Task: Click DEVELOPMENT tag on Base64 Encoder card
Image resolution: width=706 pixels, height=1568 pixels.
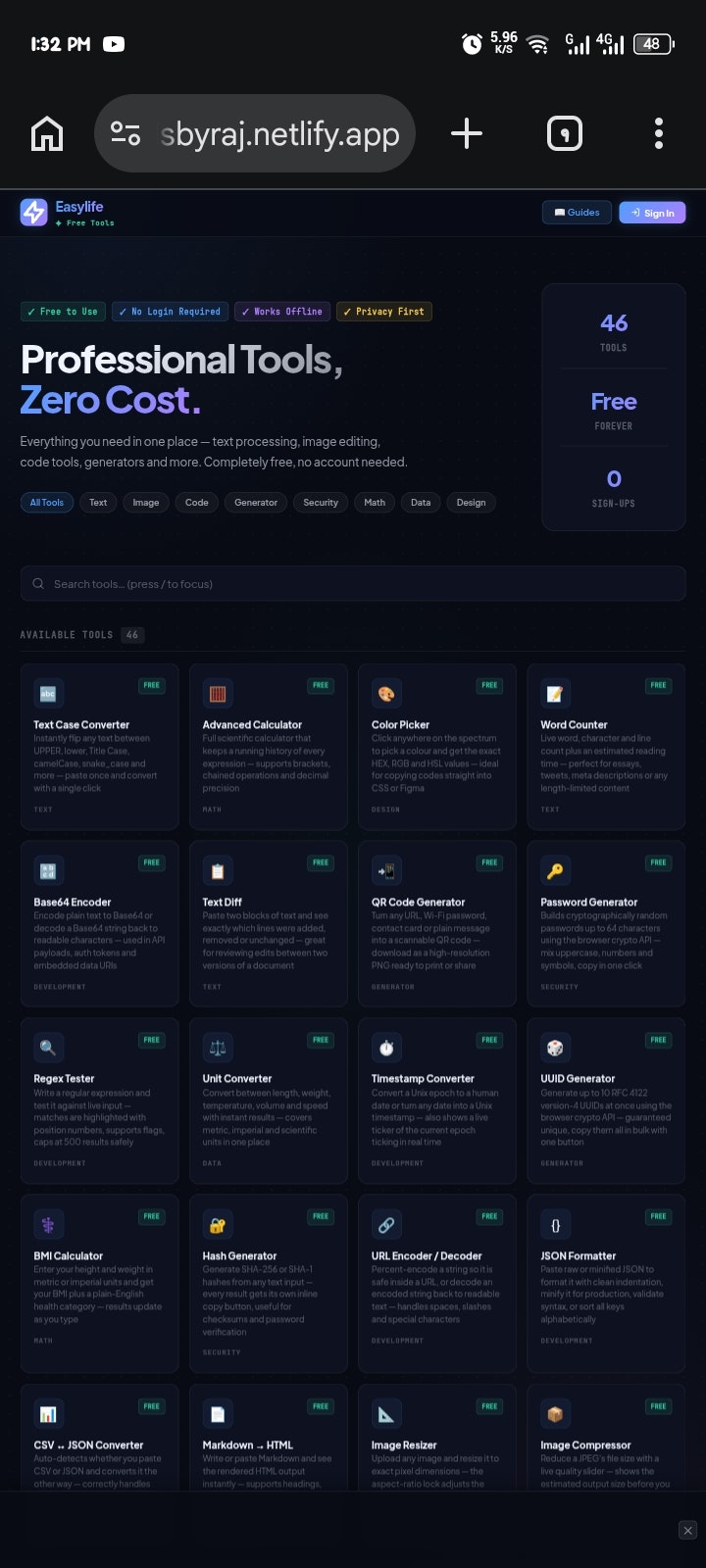Action: (60, 987)
